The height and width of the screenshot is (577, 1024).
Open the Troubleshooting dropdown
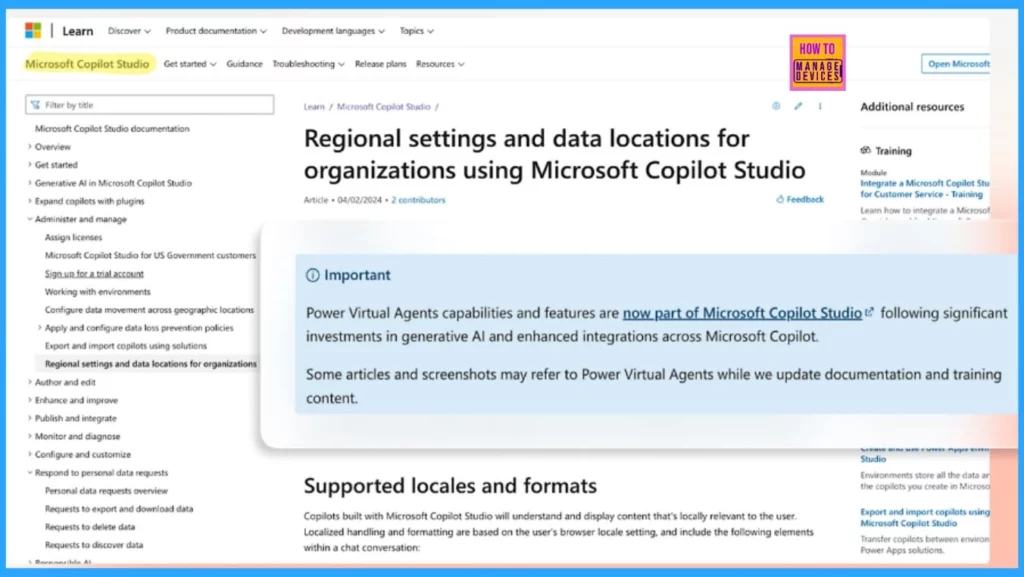tap(308, 64)
